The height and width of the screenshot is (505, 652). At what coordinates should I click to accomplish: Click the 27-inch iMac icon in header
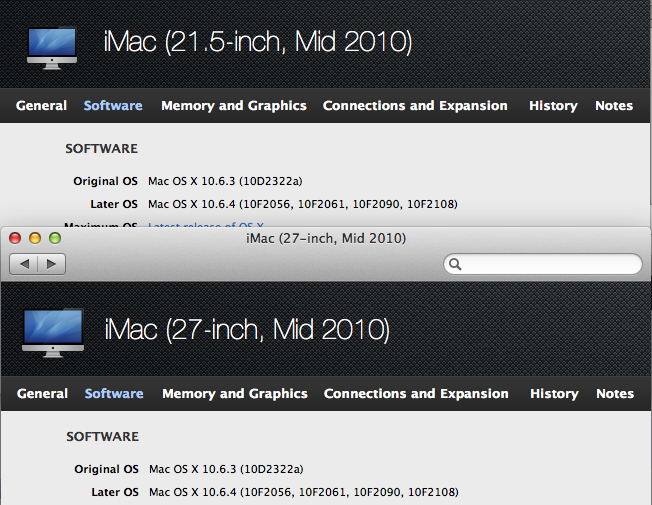[53, 333]
